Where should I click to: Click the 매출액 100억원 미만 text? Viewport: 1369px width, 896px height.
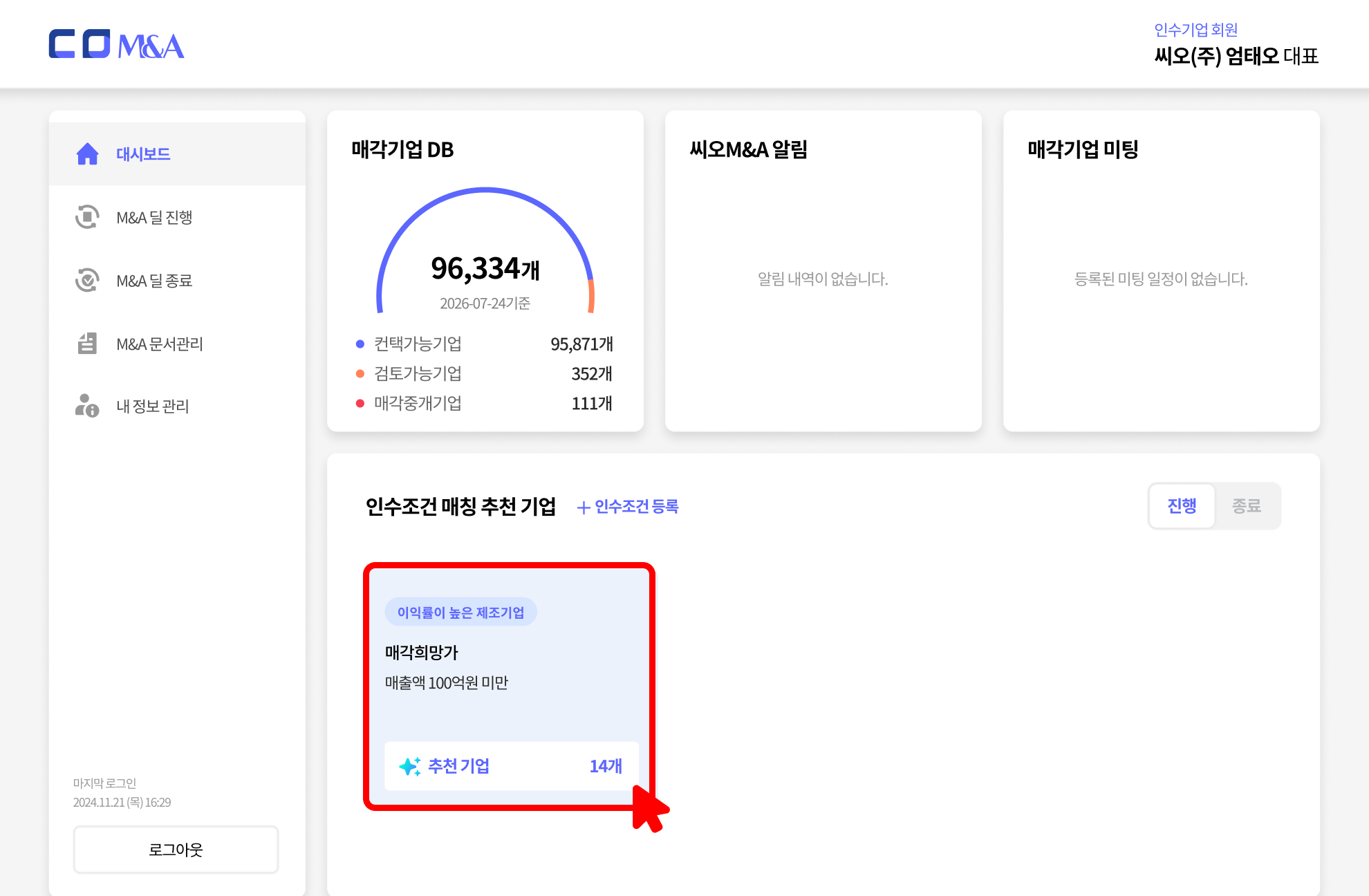pos(447,683)
